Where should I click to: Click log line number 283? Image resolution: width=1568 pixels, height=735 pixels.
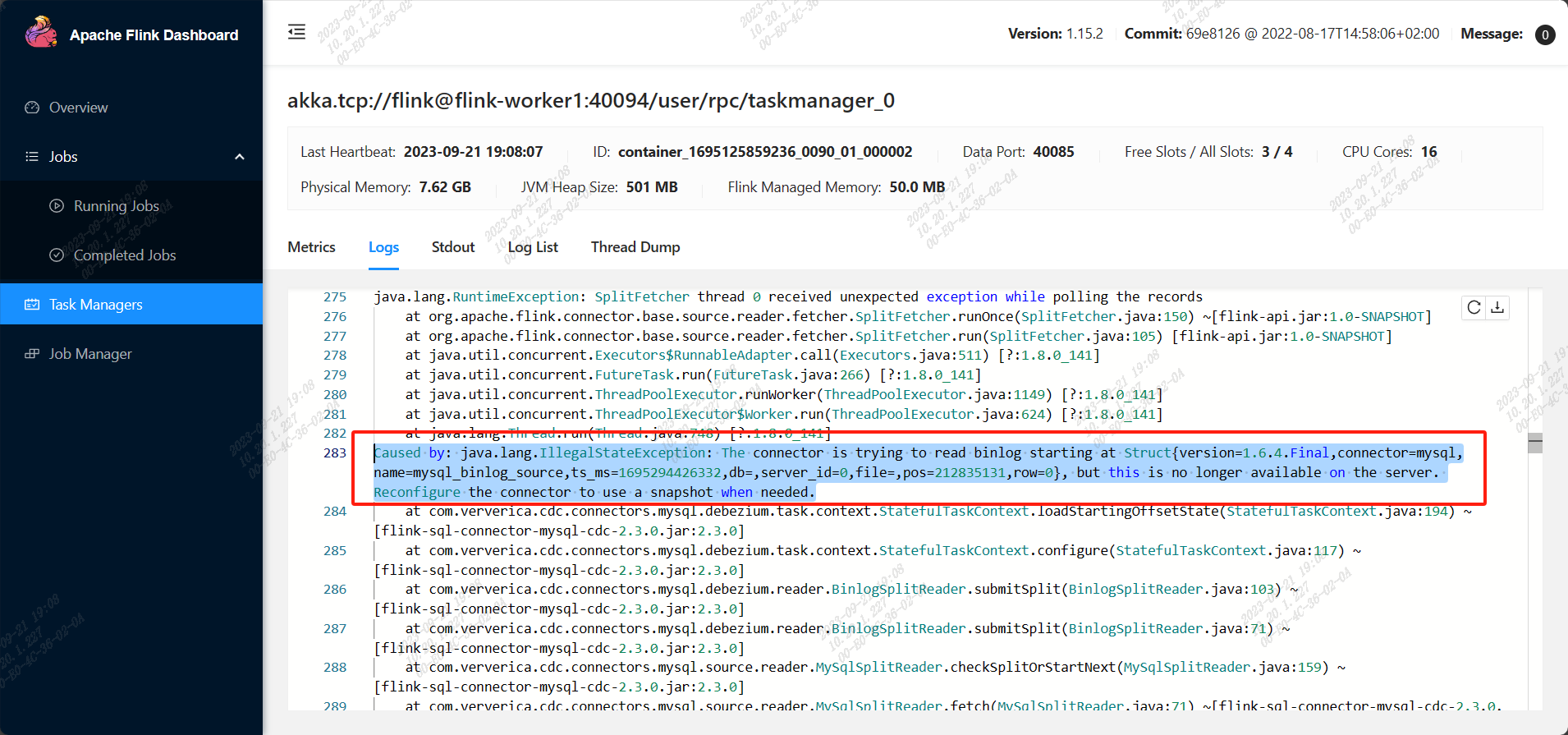(x=335, y=453)
